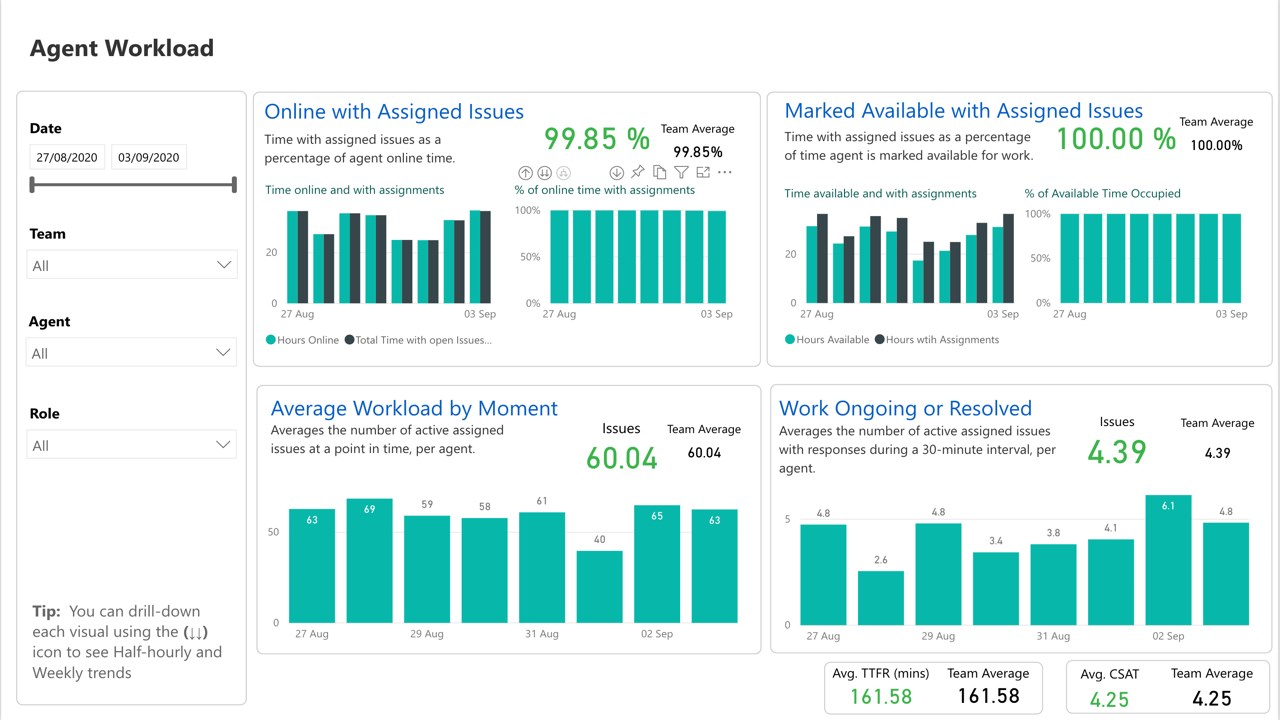Click the % of Available Time Occupied subtitle

pos(1103,193)
